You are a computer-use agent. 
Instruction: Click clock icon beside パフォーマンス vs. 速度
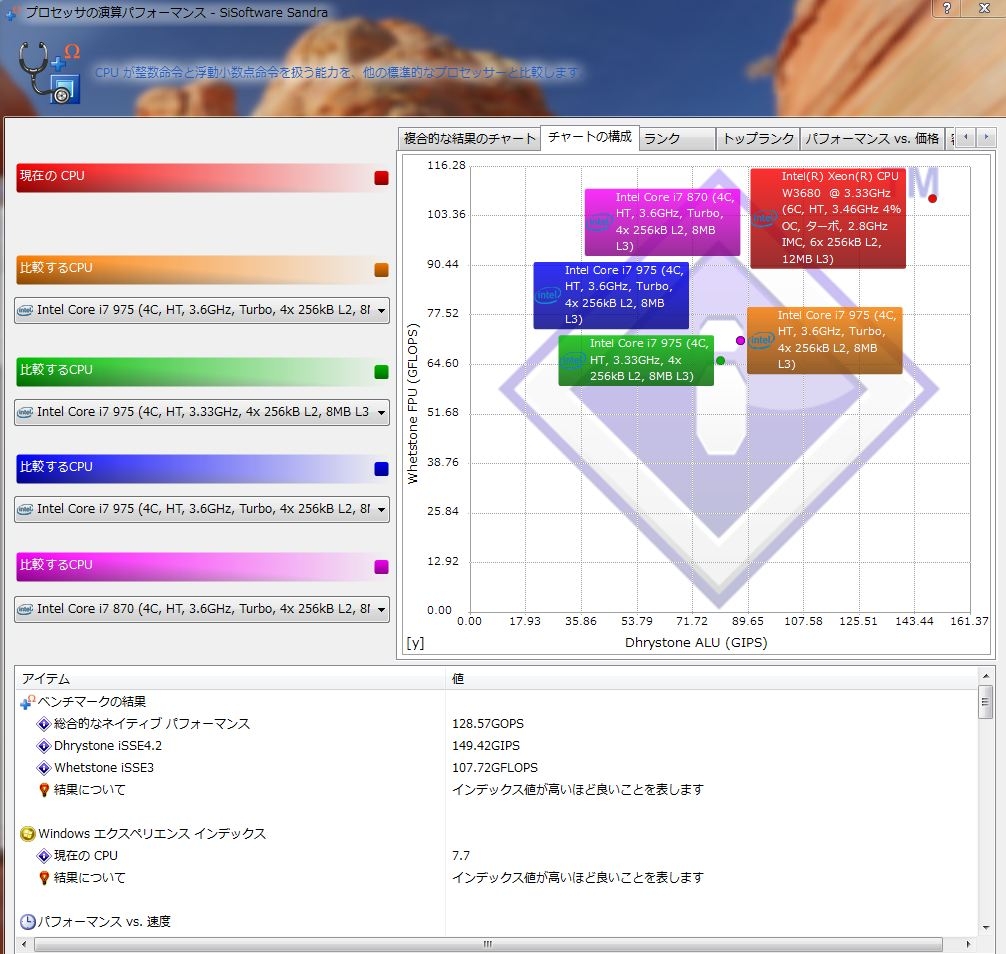click(28, 922)
